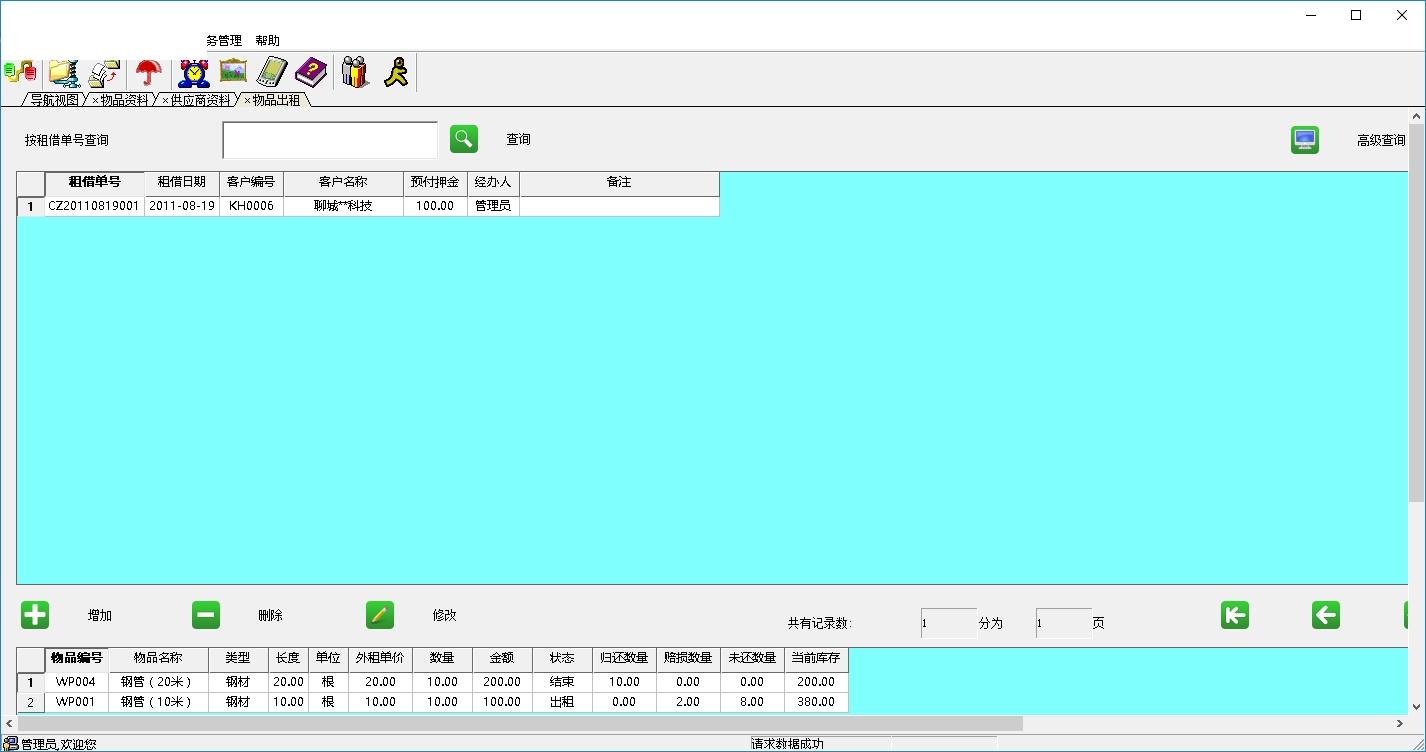Jump to first page arrow icon
Screen dimensions: 1426x752
point(1235,615)
